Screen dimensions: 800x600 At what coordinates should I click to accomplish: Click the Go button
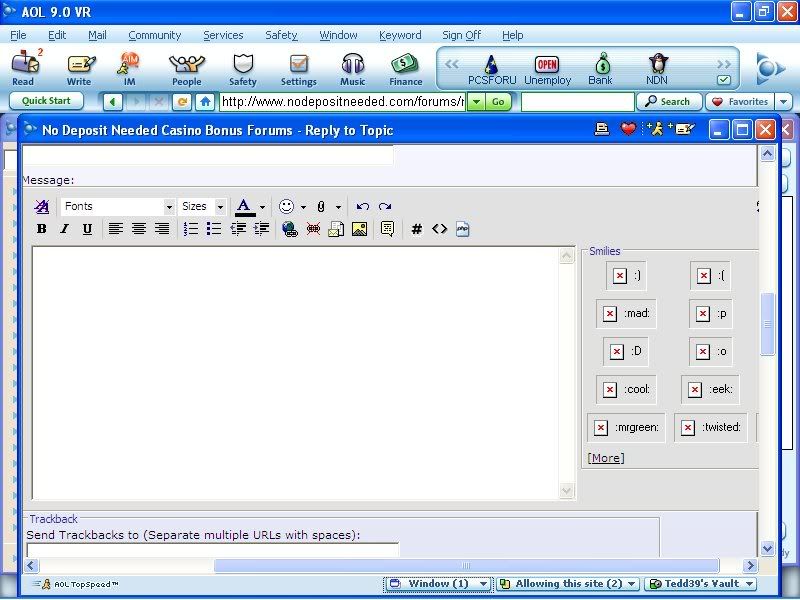click(x=498, y=102)
